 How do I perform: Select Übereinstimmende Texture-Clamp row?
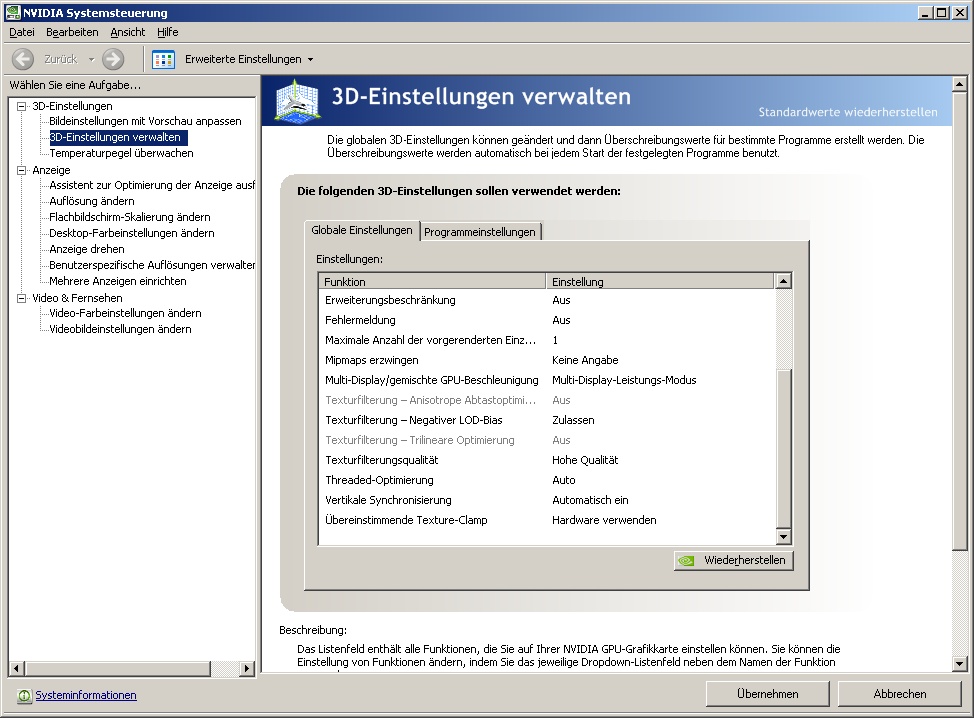pyautogui.click(x=548, y=520)
